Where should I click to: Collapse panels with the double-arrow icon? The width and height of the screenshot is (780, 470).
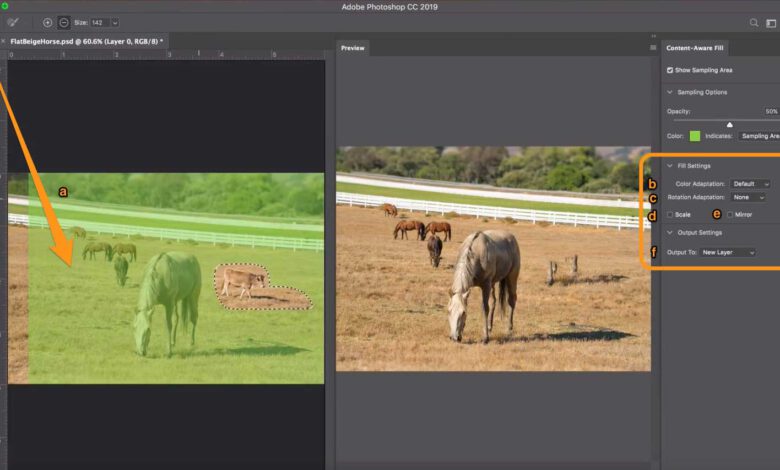(x=653, y=35)
